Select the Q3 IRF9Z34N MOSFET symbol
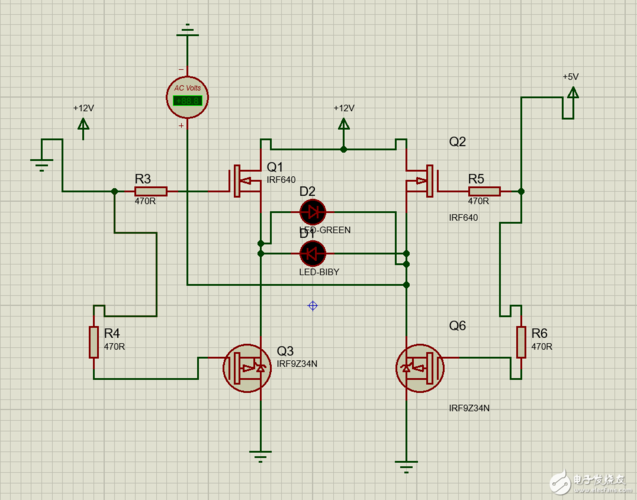637x500 pixels. [247, 368]
